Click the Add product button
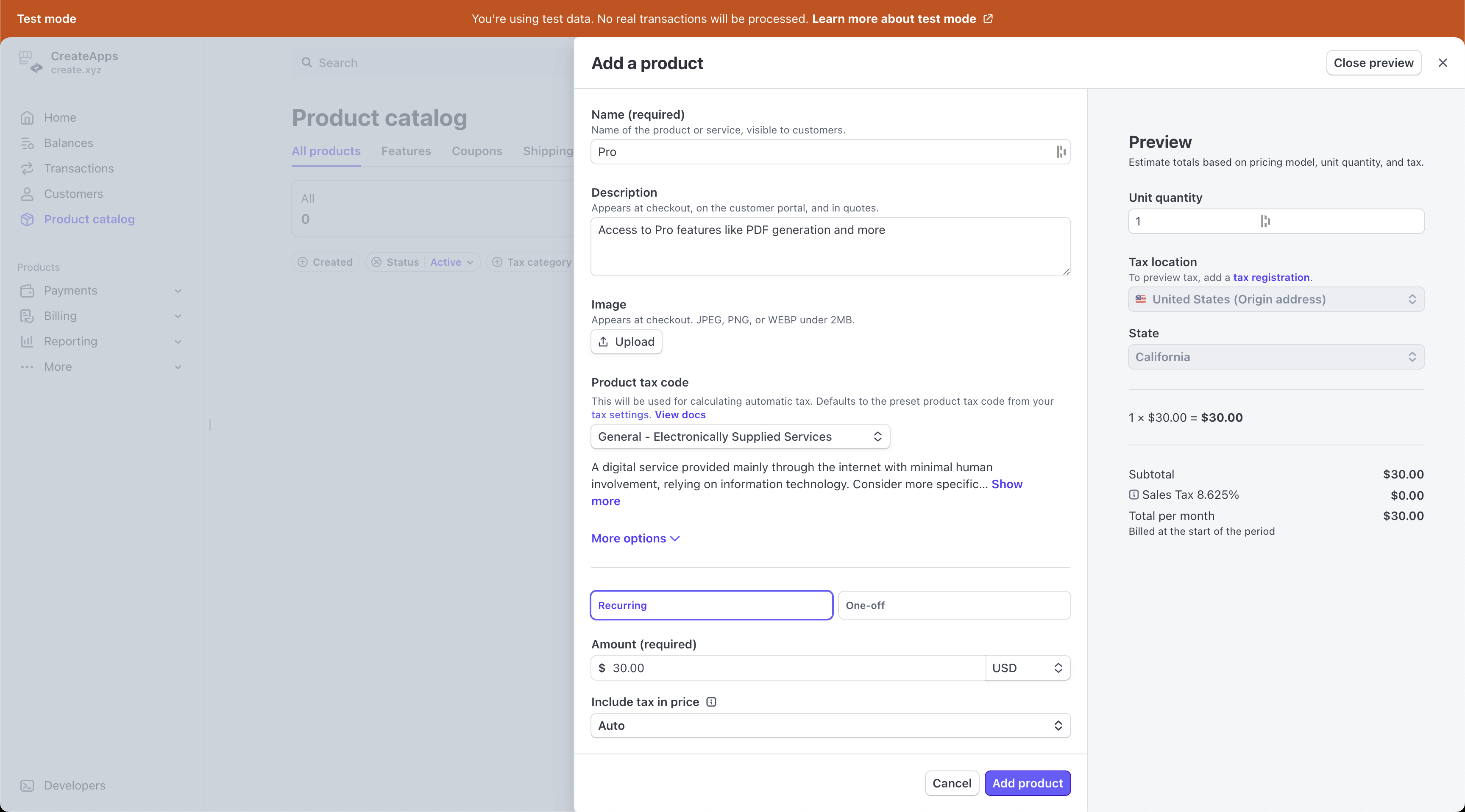The height and width of the screenshot is (812, 1465). 1027,783
